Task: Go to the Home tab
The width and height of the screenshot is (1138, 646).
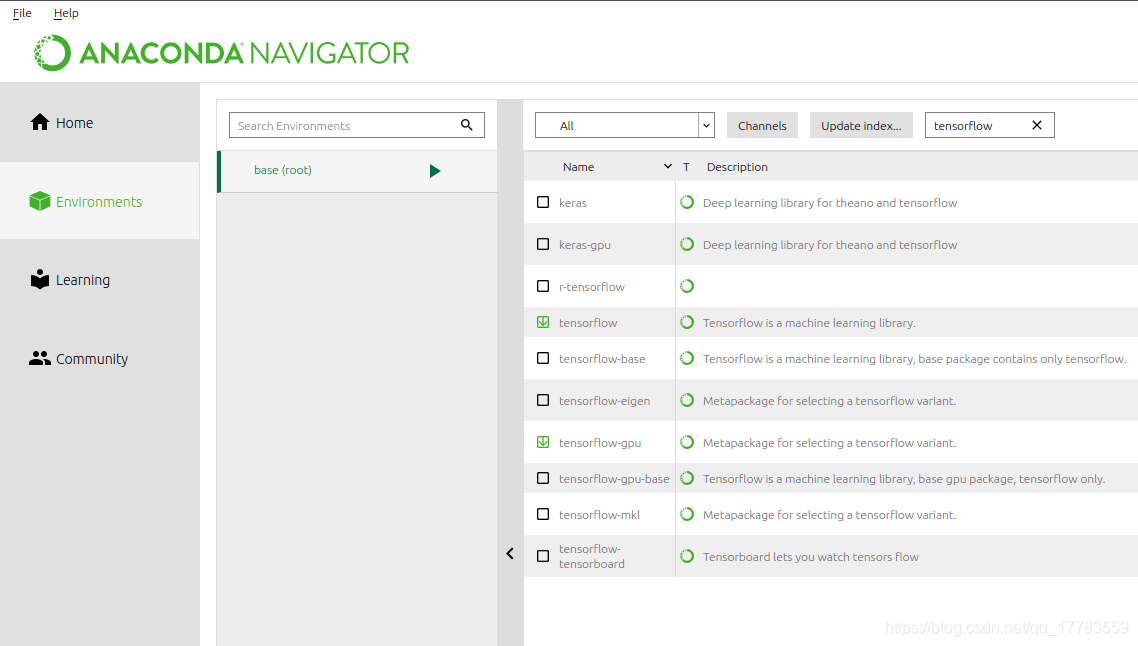Action: 100,122
